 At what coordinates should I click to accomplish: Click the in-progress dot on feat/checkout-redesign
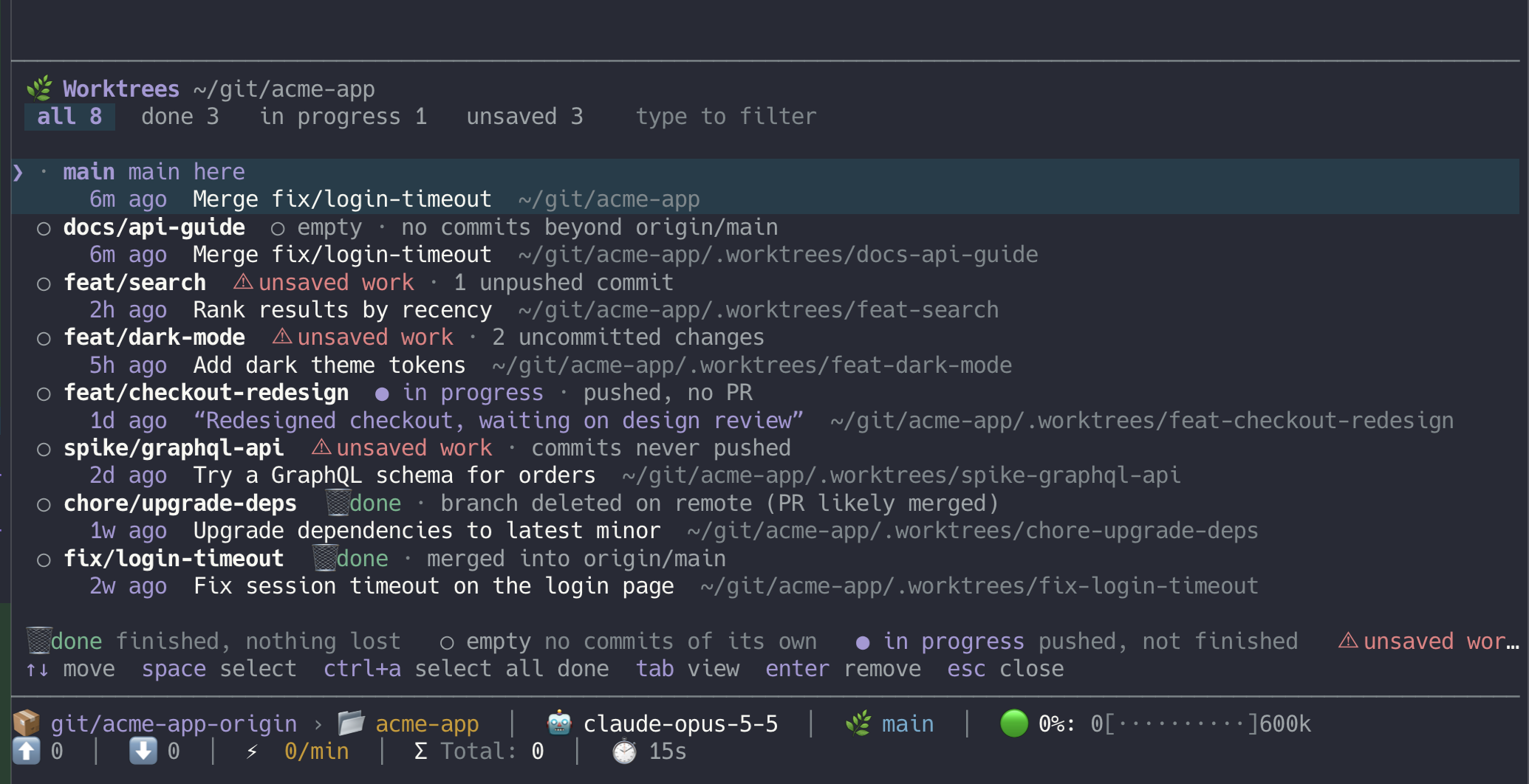pos(382,393)
